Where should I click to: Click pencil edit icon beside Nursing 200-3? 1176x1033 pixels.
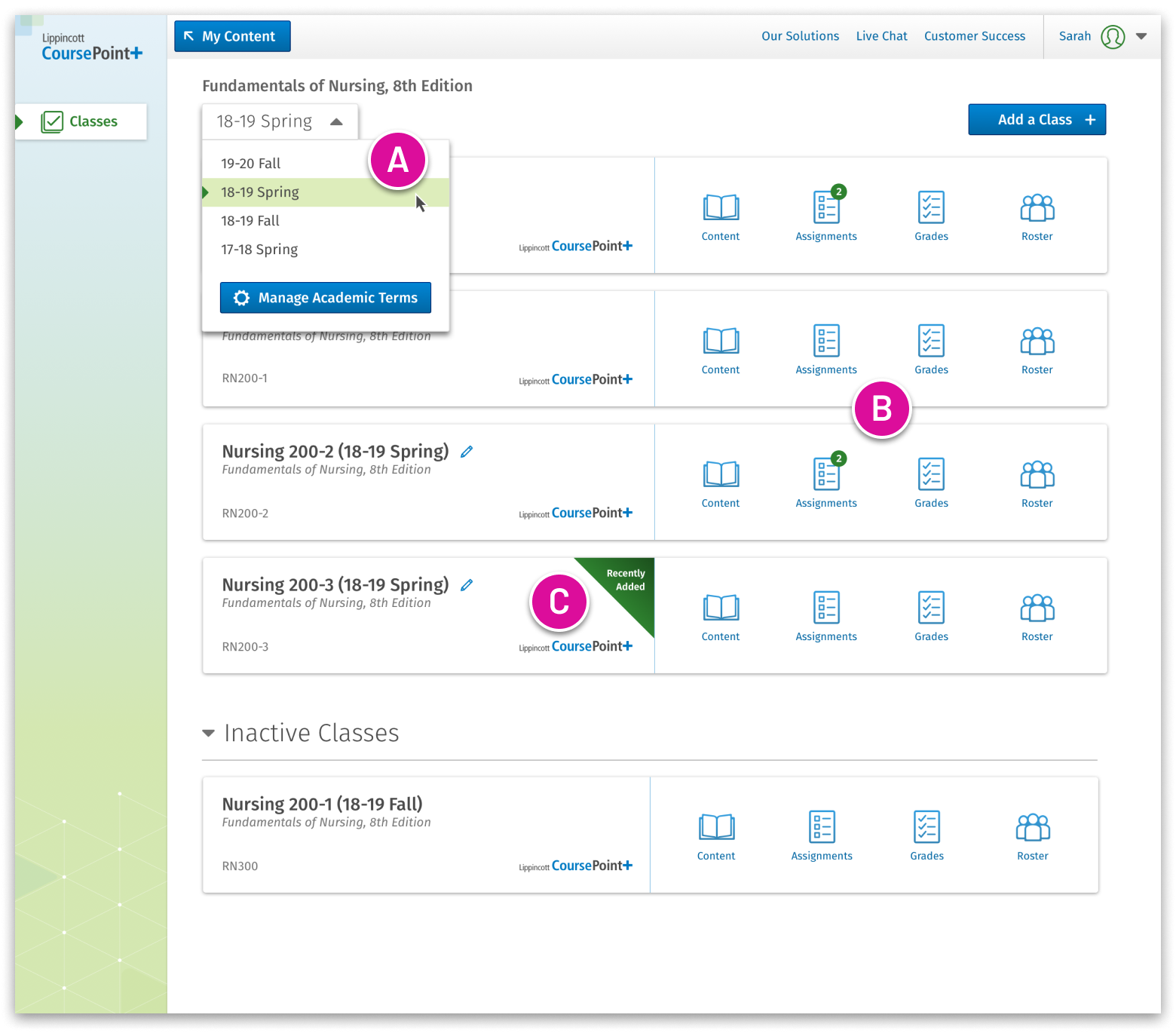(467, 585)
